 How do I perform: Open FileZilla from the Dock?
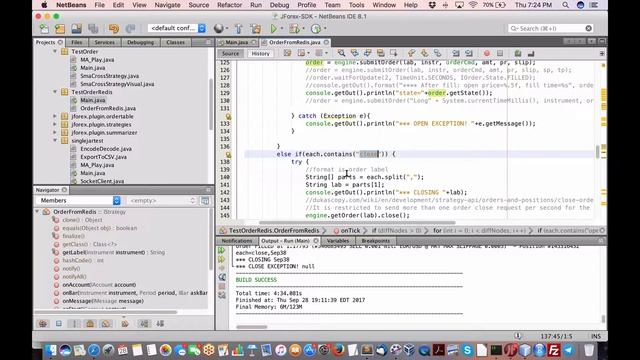click(554, 350)
